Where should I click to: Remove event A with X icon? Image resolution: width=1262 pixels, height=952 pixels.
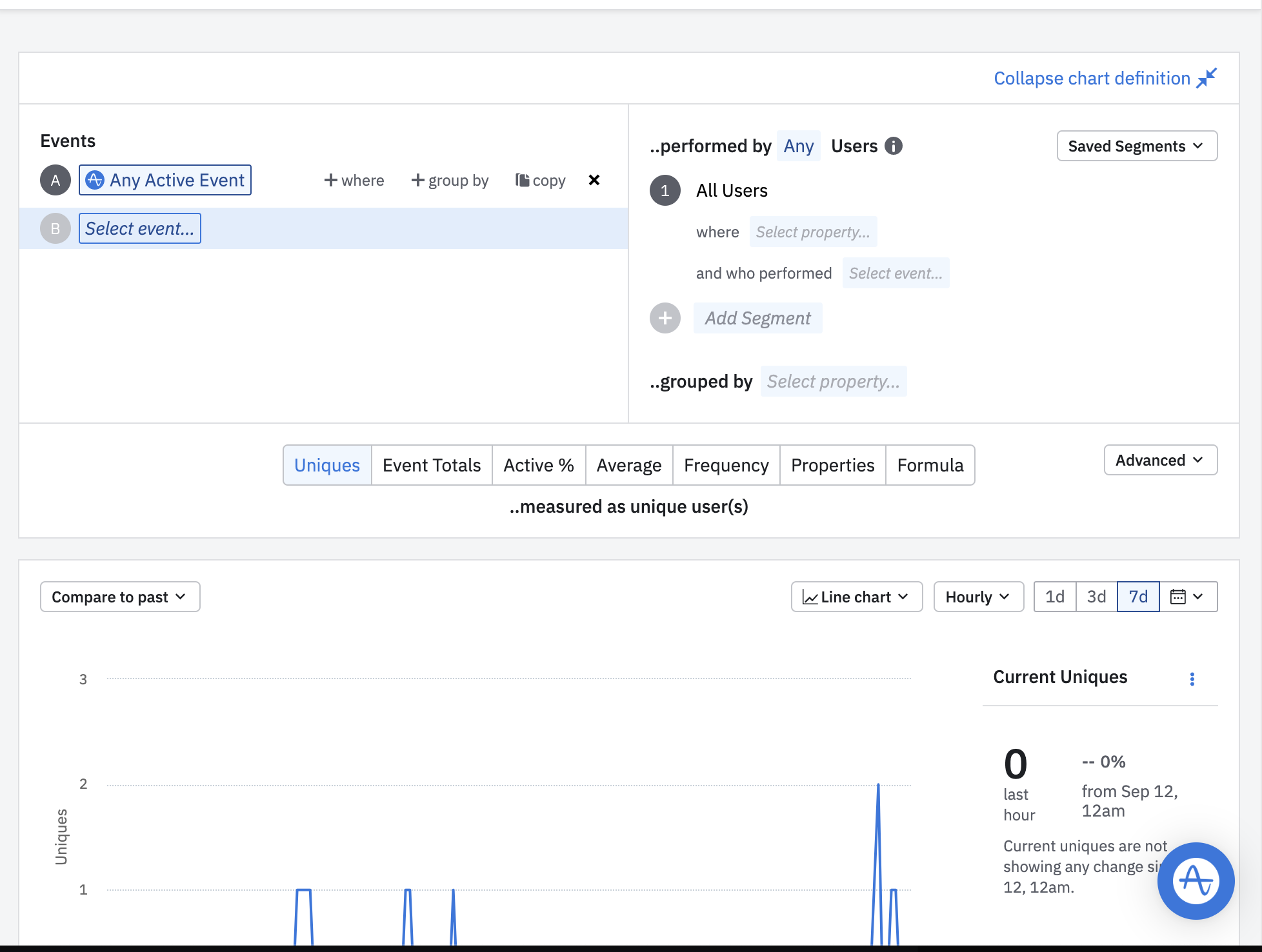594,180
